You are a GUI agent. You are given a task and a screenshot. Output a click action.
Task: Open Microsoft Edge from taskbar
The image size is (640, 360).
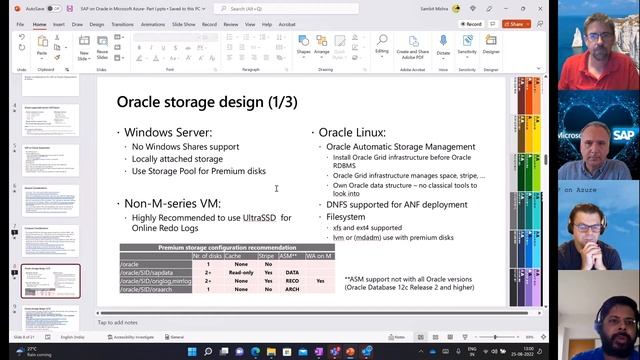click(x=256, y=351)
